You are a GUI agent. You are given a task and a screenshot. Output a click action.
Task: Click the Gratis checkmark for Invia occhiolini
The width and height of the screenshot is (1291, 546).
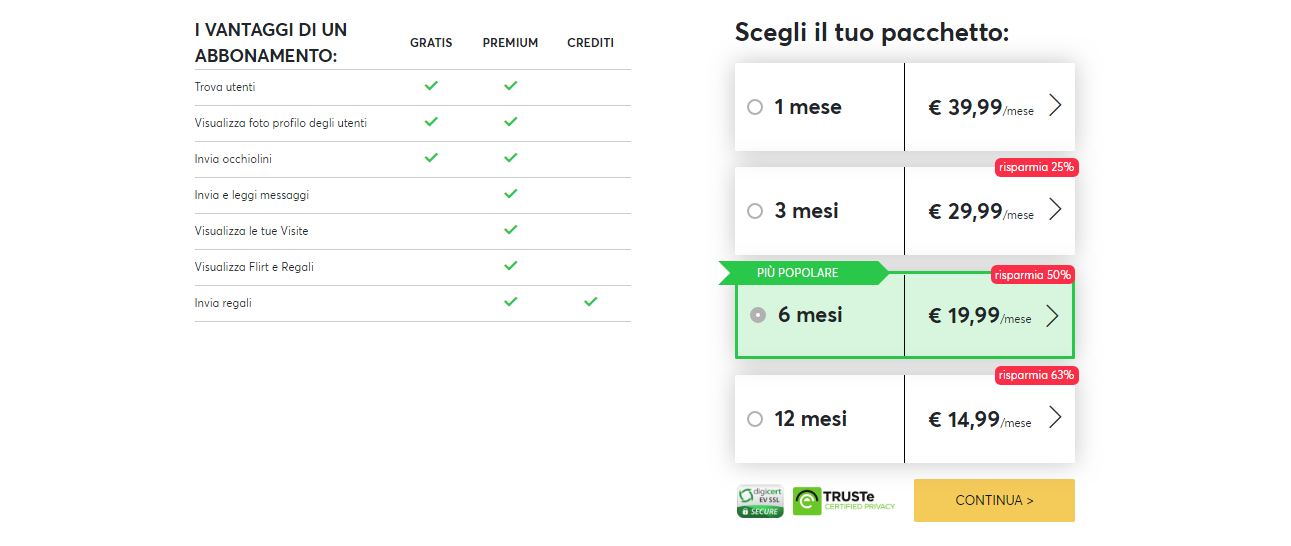[x=431, y=158]
